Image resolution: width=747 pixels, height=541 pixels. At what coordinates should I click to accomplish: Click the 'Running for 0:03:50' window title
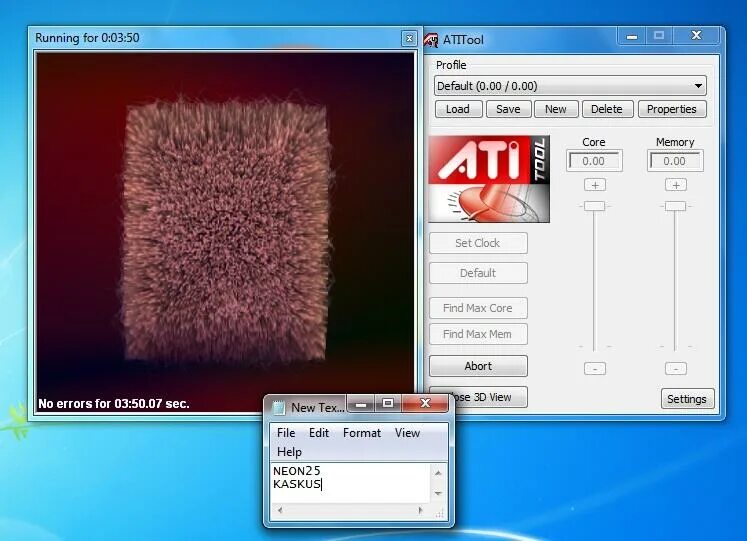pos(87,38)
